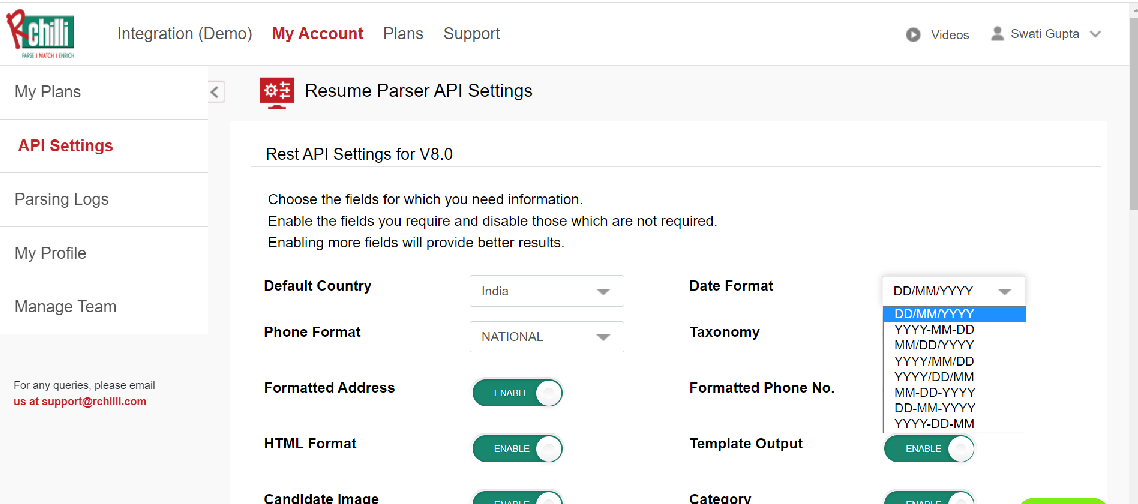Click the Resume Parser API Settings icon
The height and width of the screenshot is (504, 1138).
click(x=276, y=92)
